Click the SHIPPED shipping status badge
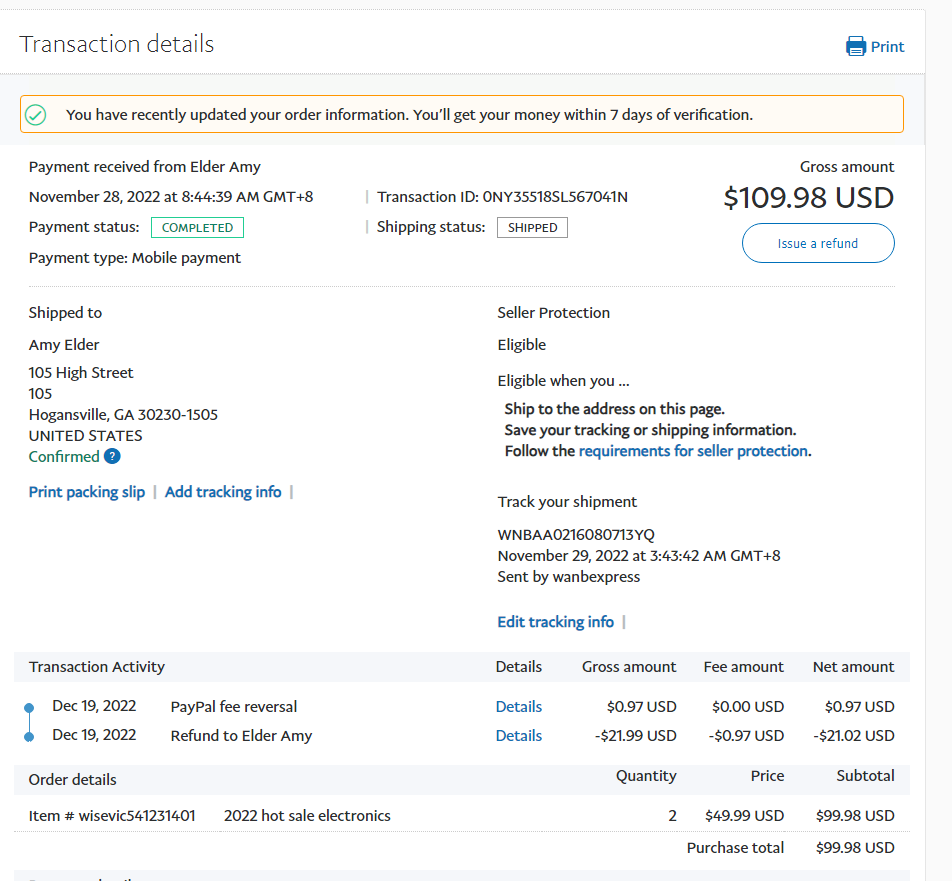This screenshot has height=881, width=952. pyautogui.click(x=532, y=228)
